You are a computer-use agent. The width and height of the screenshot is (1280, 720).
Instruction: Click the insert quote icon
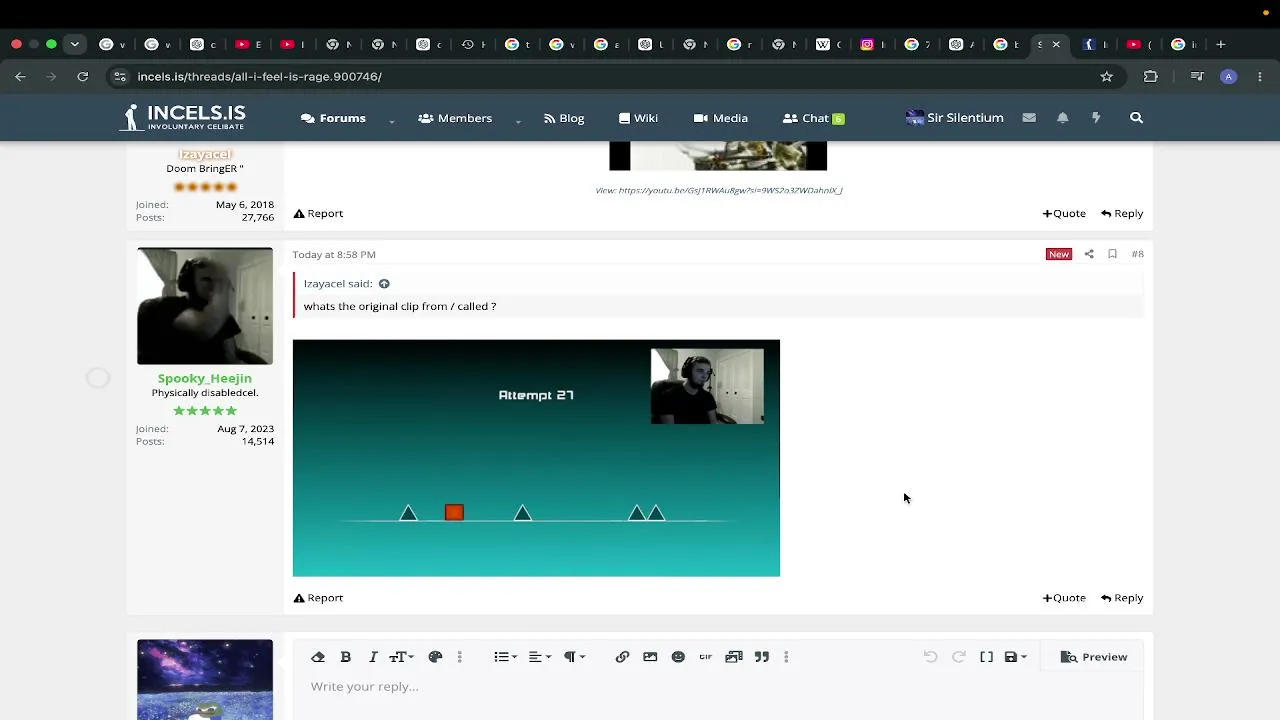762,657
